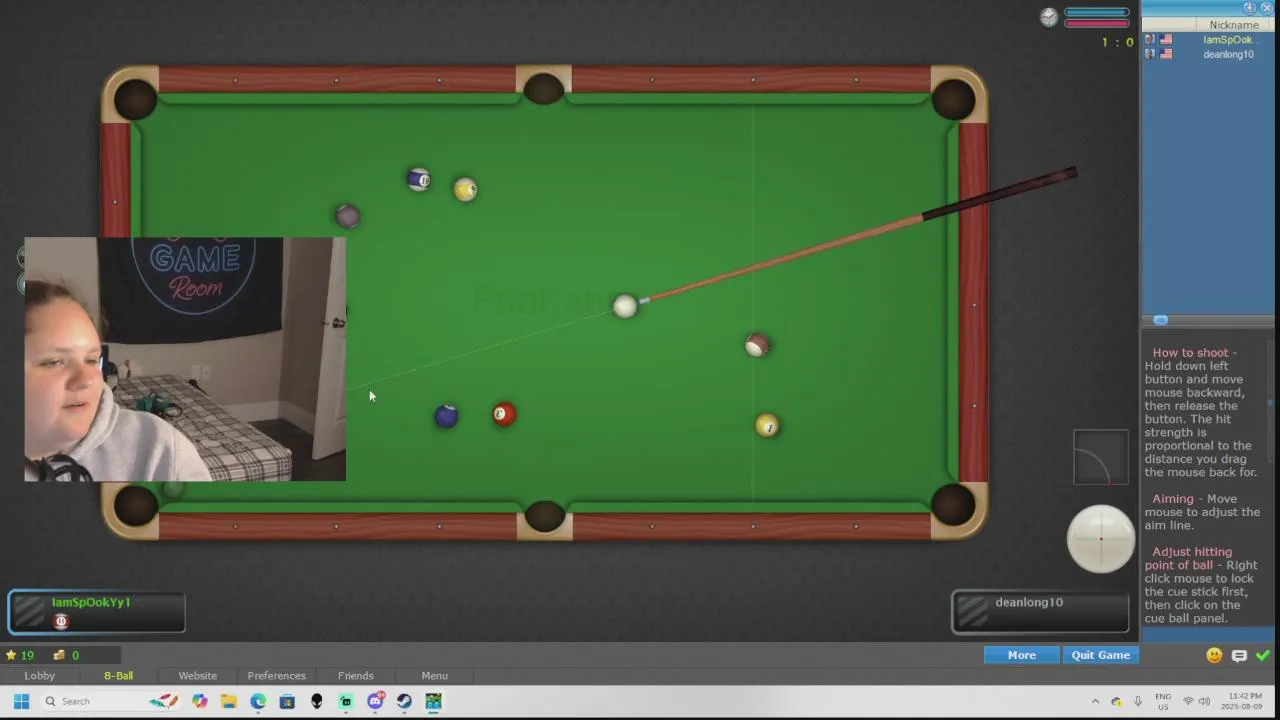The height and width of the screenshot is (720, 1280).
Task: Click the red opponent timer bar
Action: [1097, 24]
